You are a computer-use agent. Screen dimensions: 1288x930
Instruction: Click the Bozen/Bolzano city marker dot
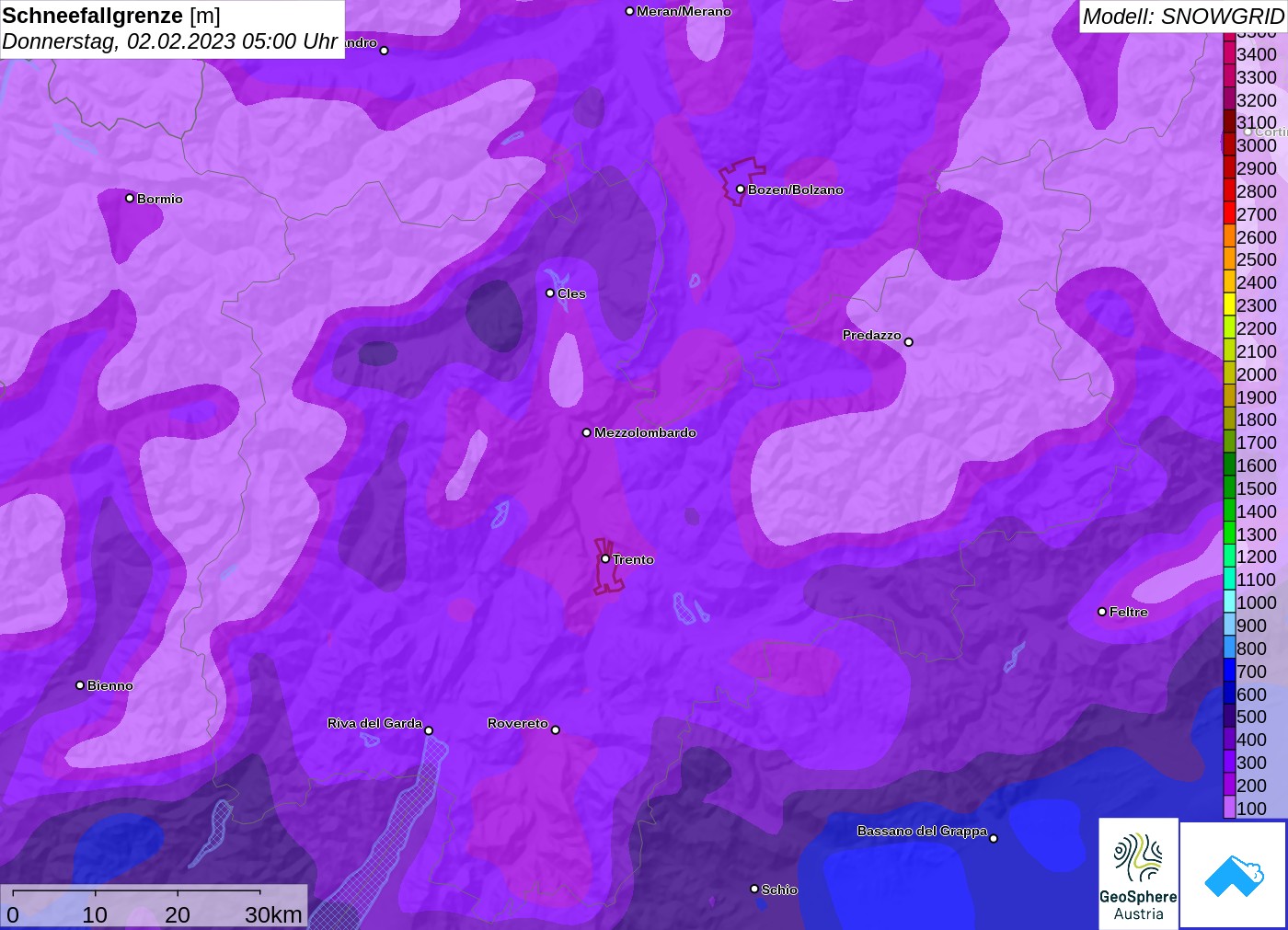741,189
